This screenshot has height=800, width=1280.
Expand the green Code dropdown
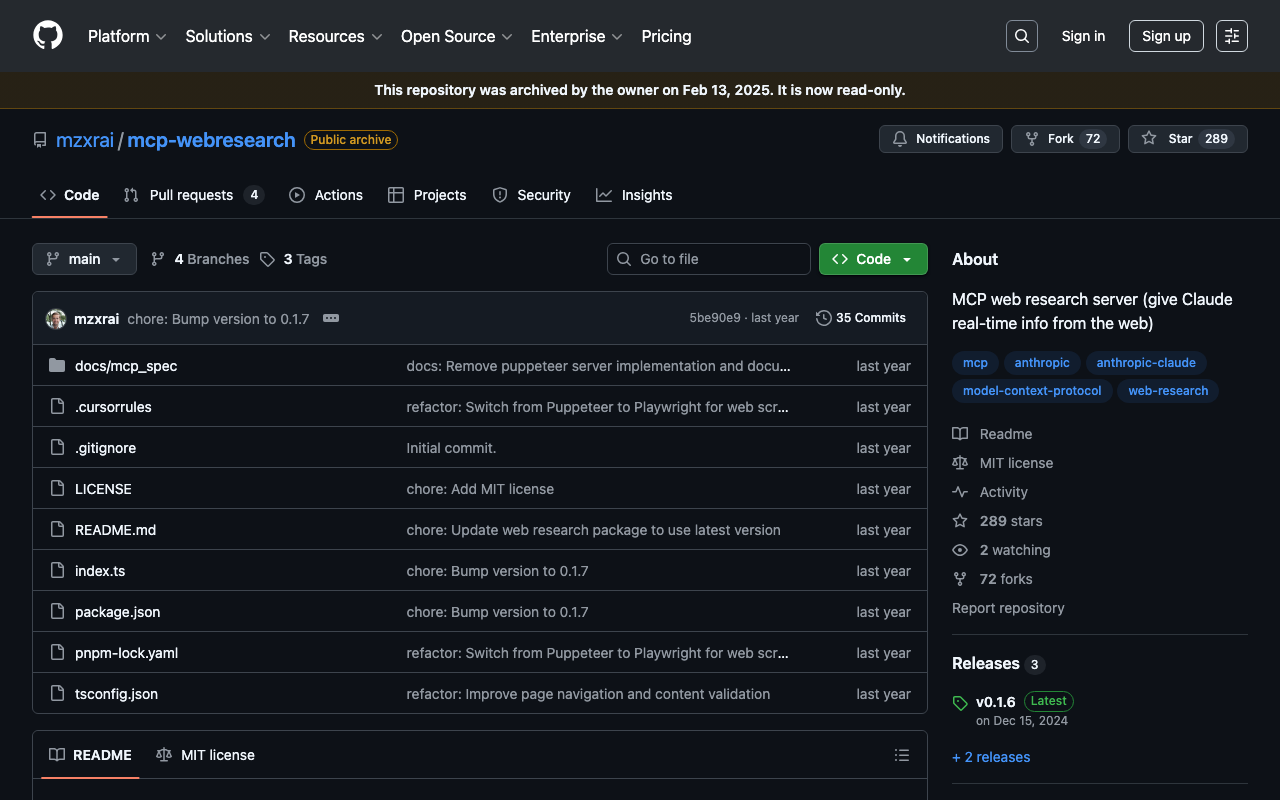(x=873, y=259)
